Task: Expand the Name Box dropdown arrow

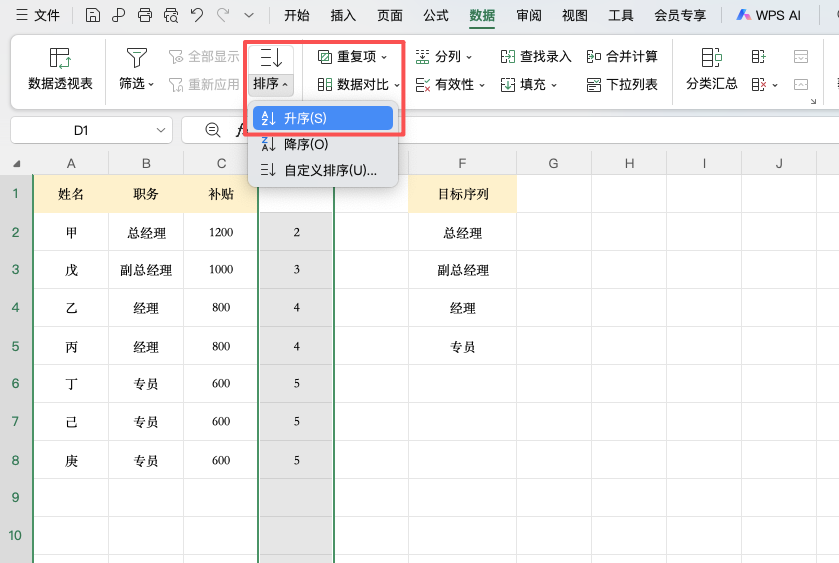Action: pos(161,130)
